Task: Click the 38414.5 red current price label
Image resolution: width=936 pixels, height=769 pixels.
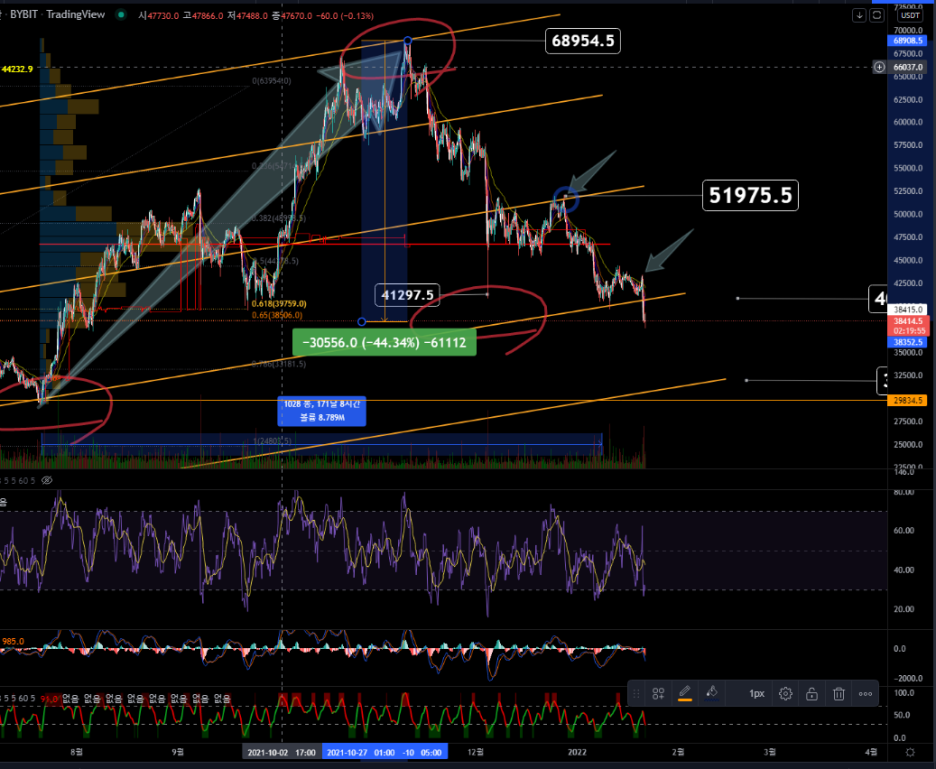Action: [x=907, y=325]
